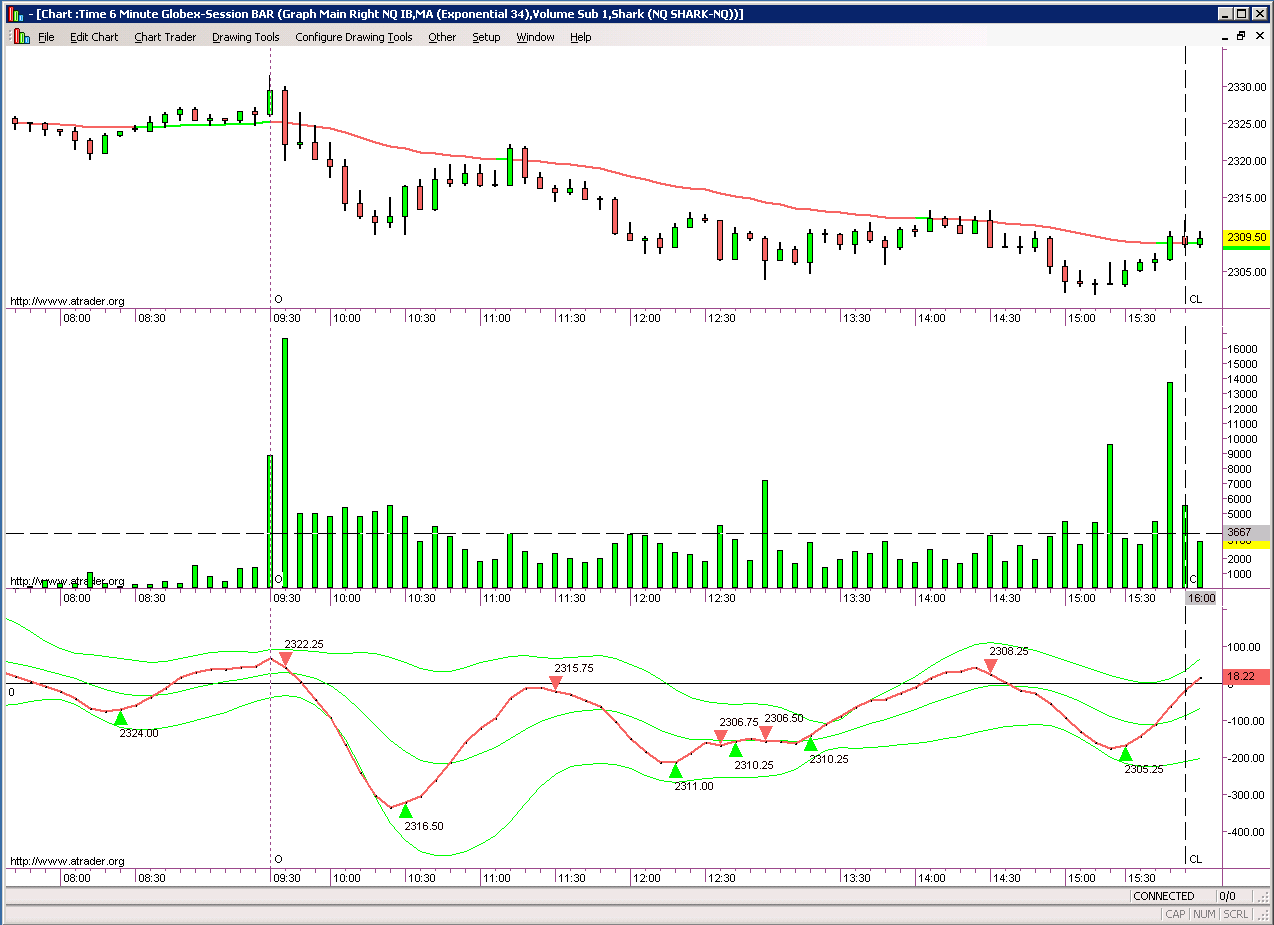Click the green buy arrow at 2311.00

tap(676, 771)
